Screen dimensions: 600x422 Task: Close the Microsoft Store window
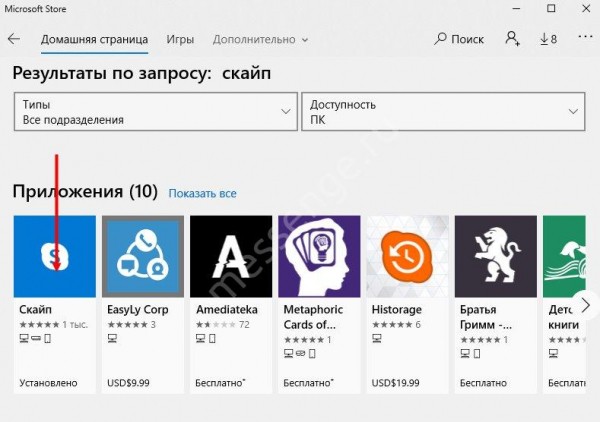[586, 8]
